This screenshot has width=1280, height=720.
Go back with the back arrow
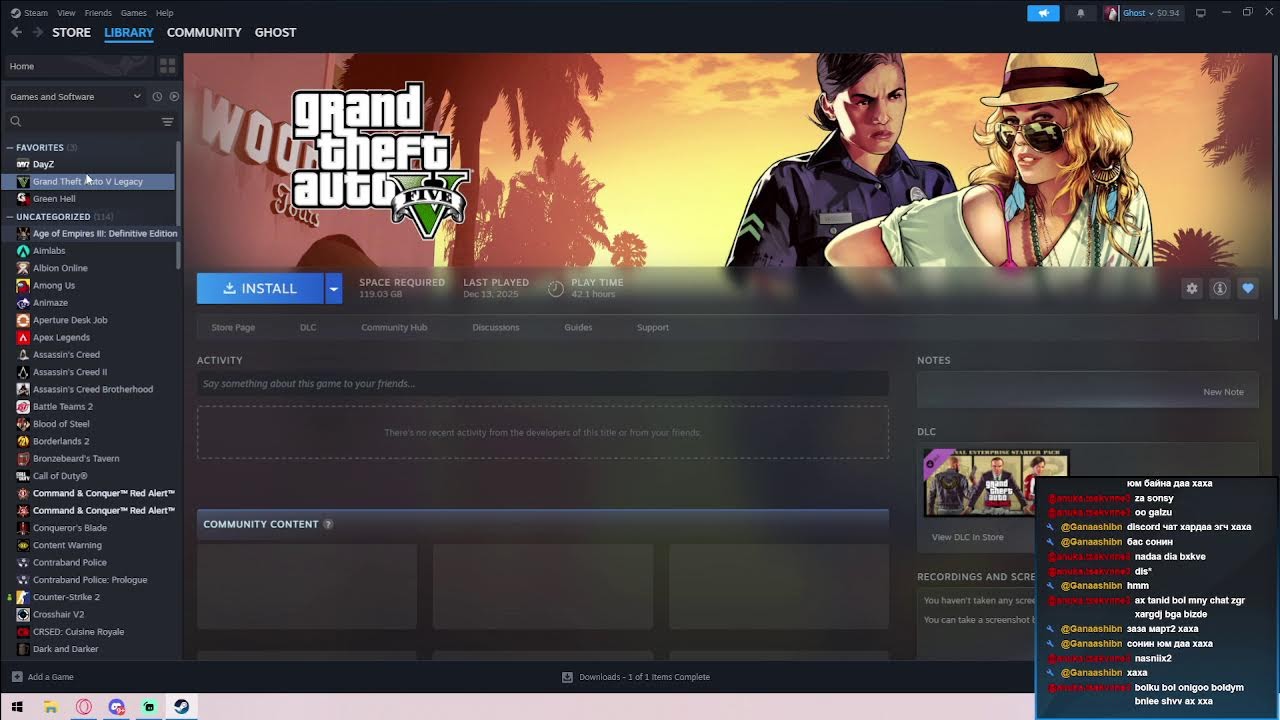pos(16,32)
